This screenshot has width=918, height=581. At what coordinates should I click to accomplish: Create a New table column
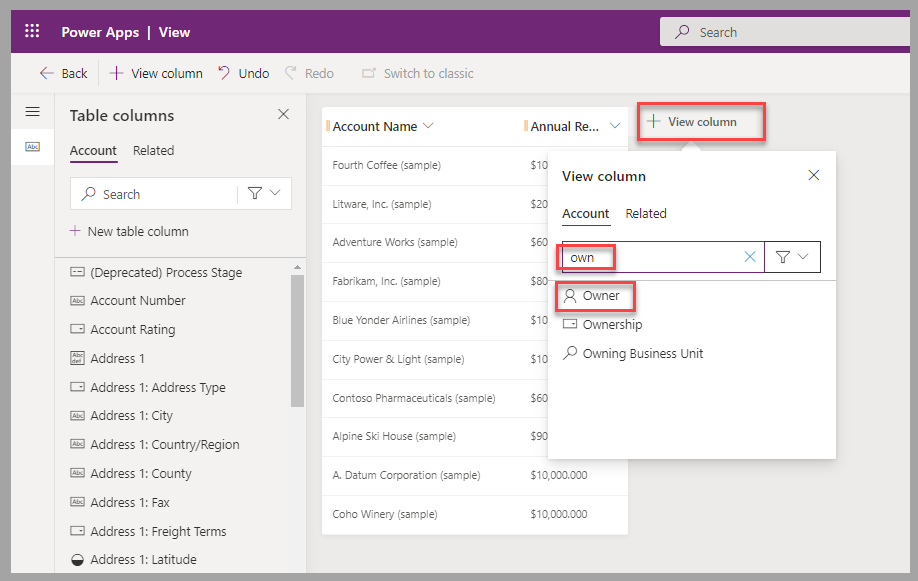129,231
